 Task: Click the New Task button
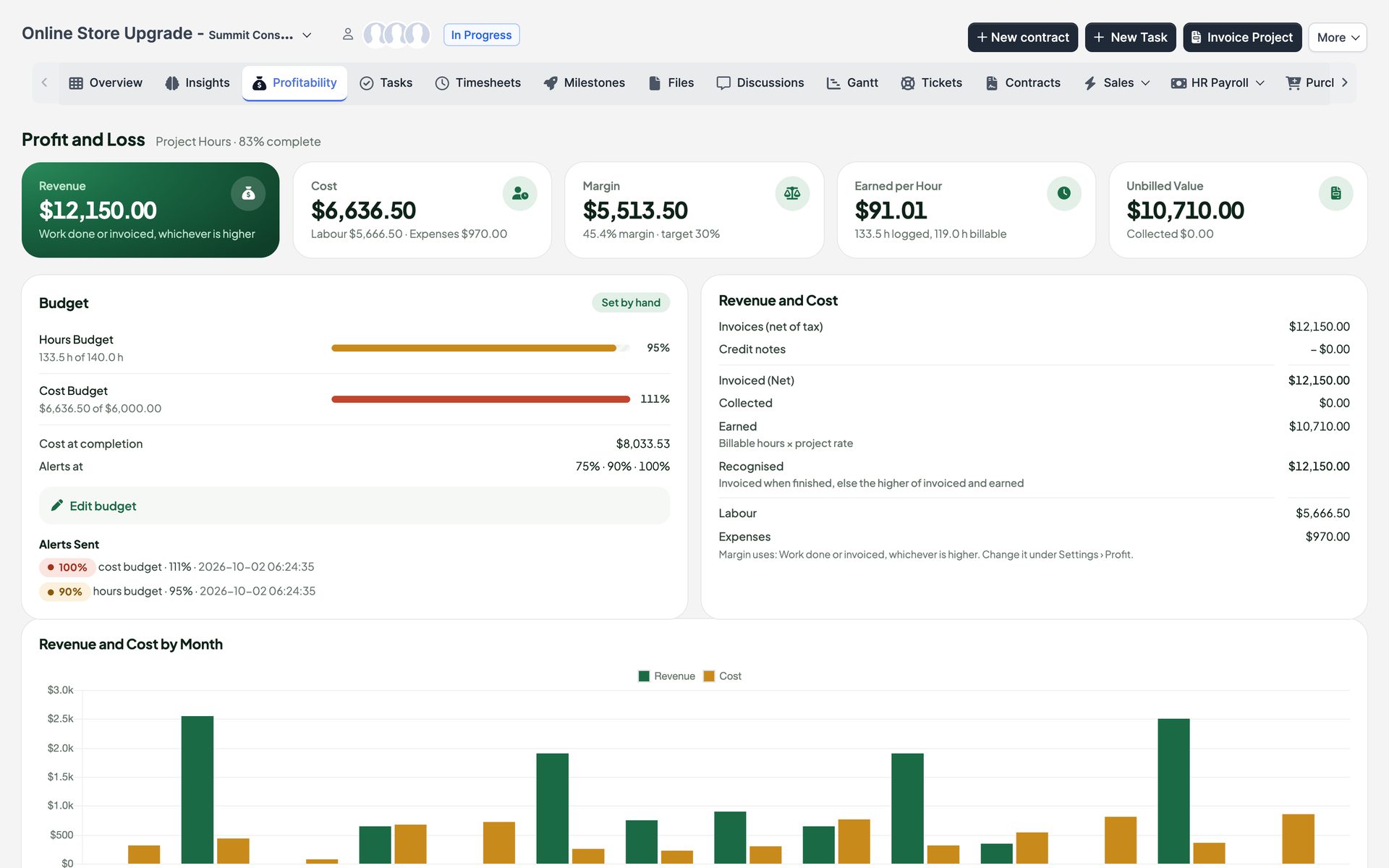[x=1130, y=37]
